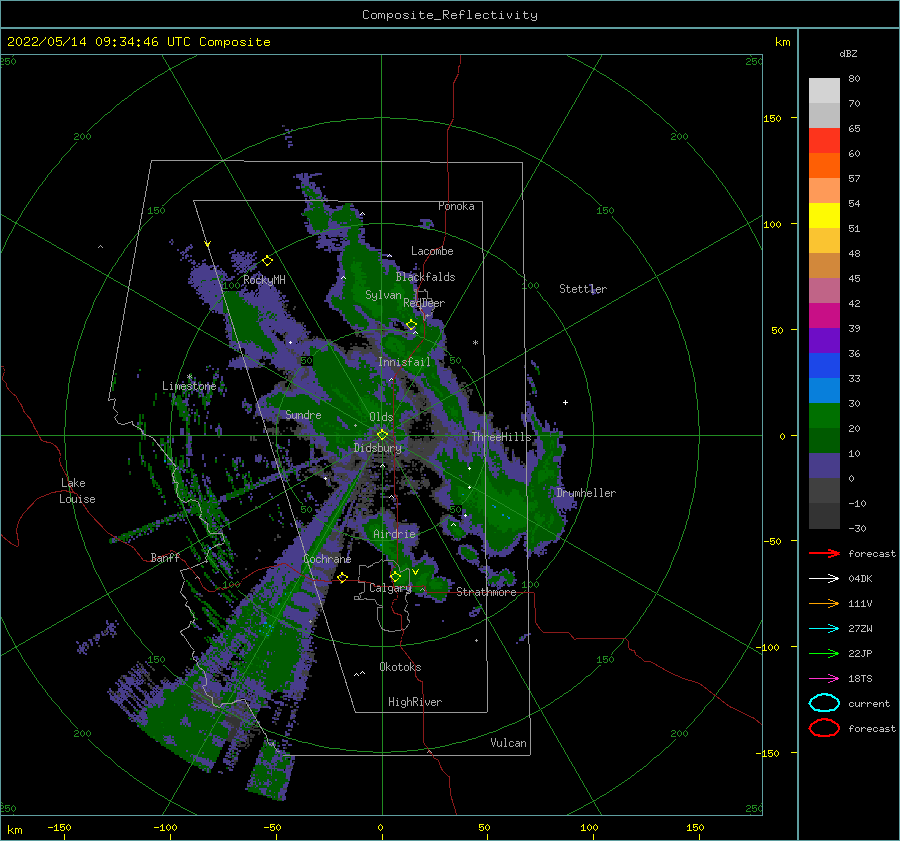The image size is (900, 841).
Task: Click the orange 111V arrow icon
Action: click(824, 603)
